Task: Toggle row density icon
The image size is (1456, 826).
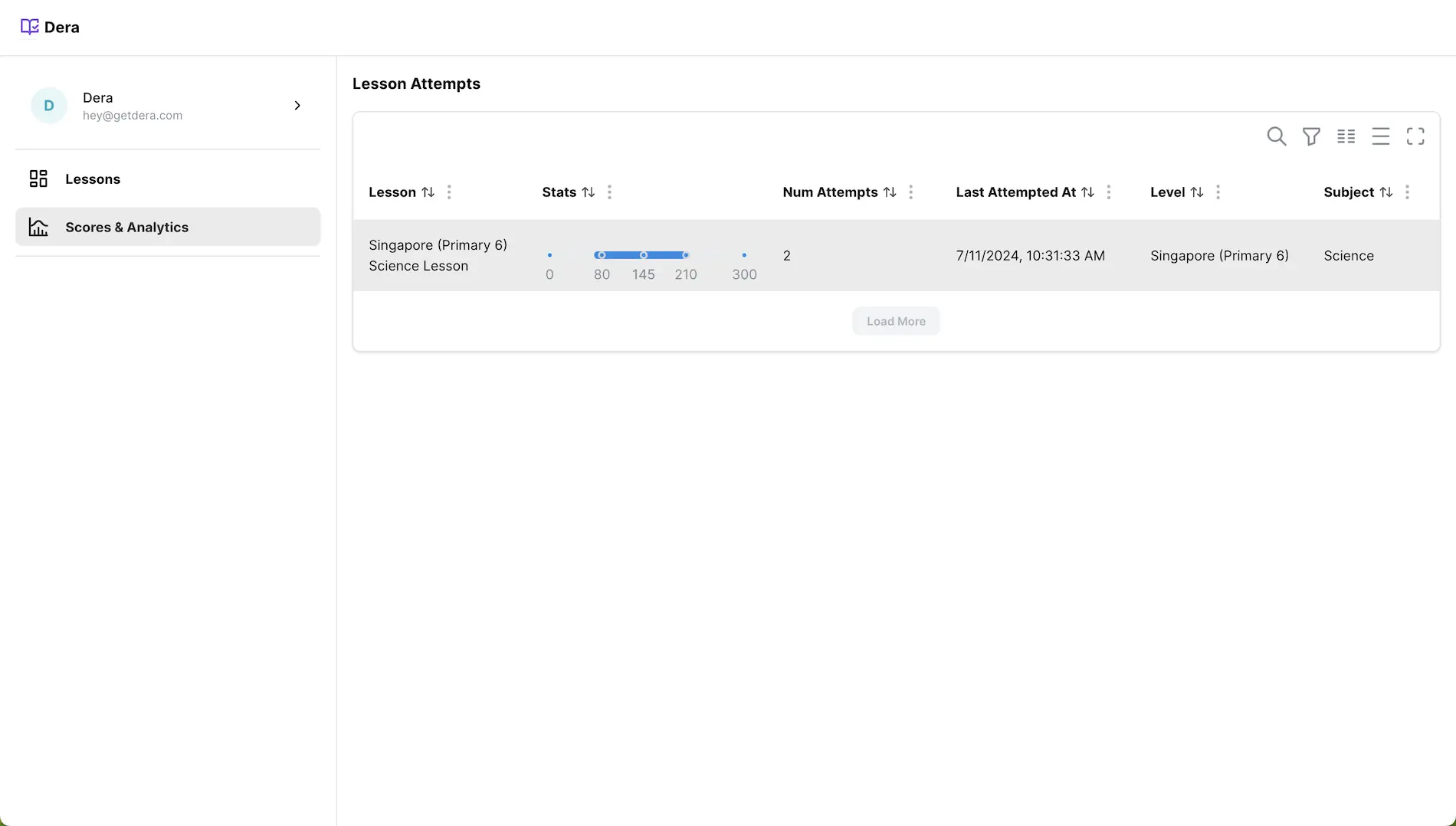Action: click(x=1380, y=136)
